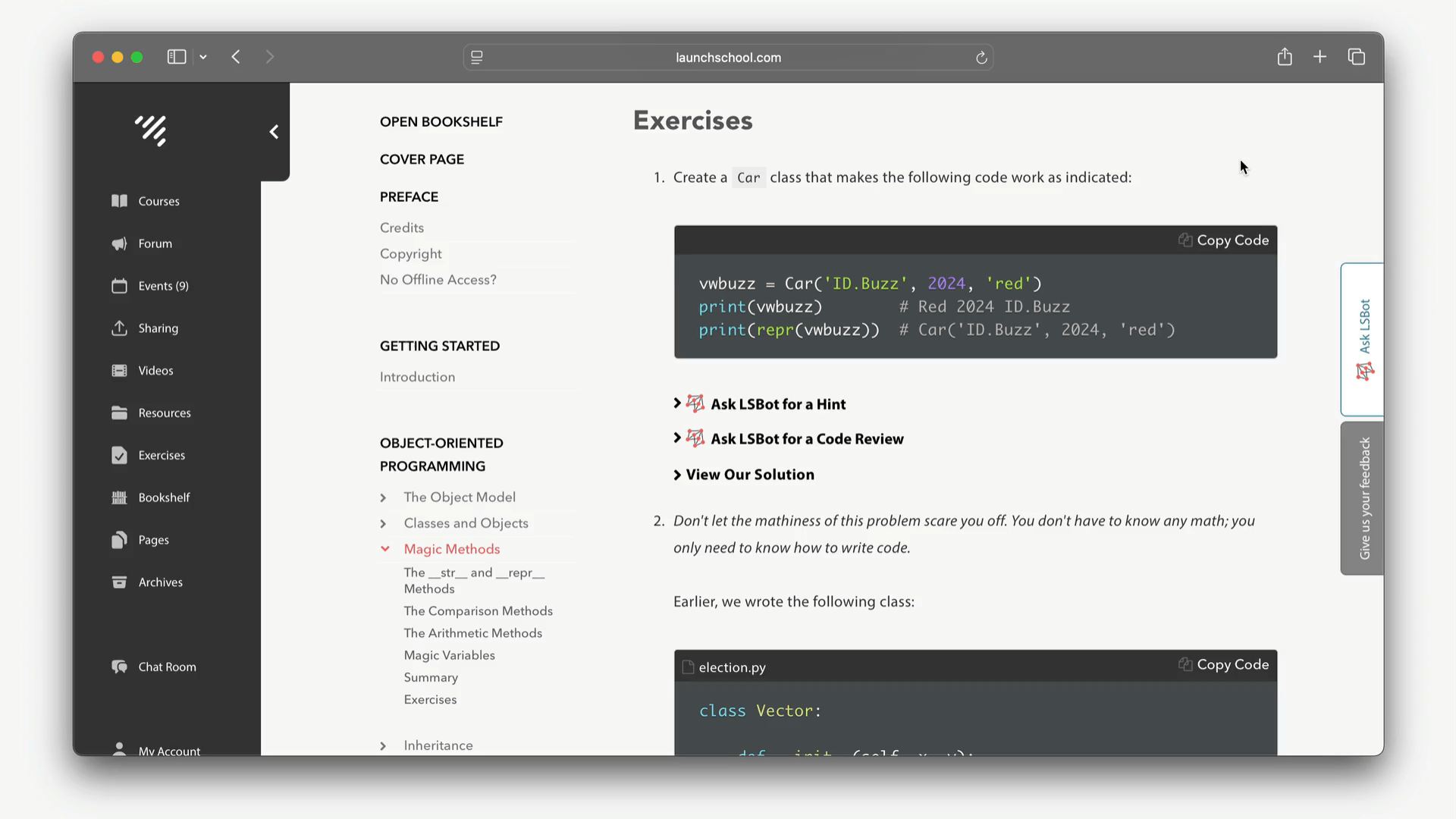Toggle Safari's sidebar visibility button
The height and width of the screenshot is (819, 1456).
pos(177,57)
